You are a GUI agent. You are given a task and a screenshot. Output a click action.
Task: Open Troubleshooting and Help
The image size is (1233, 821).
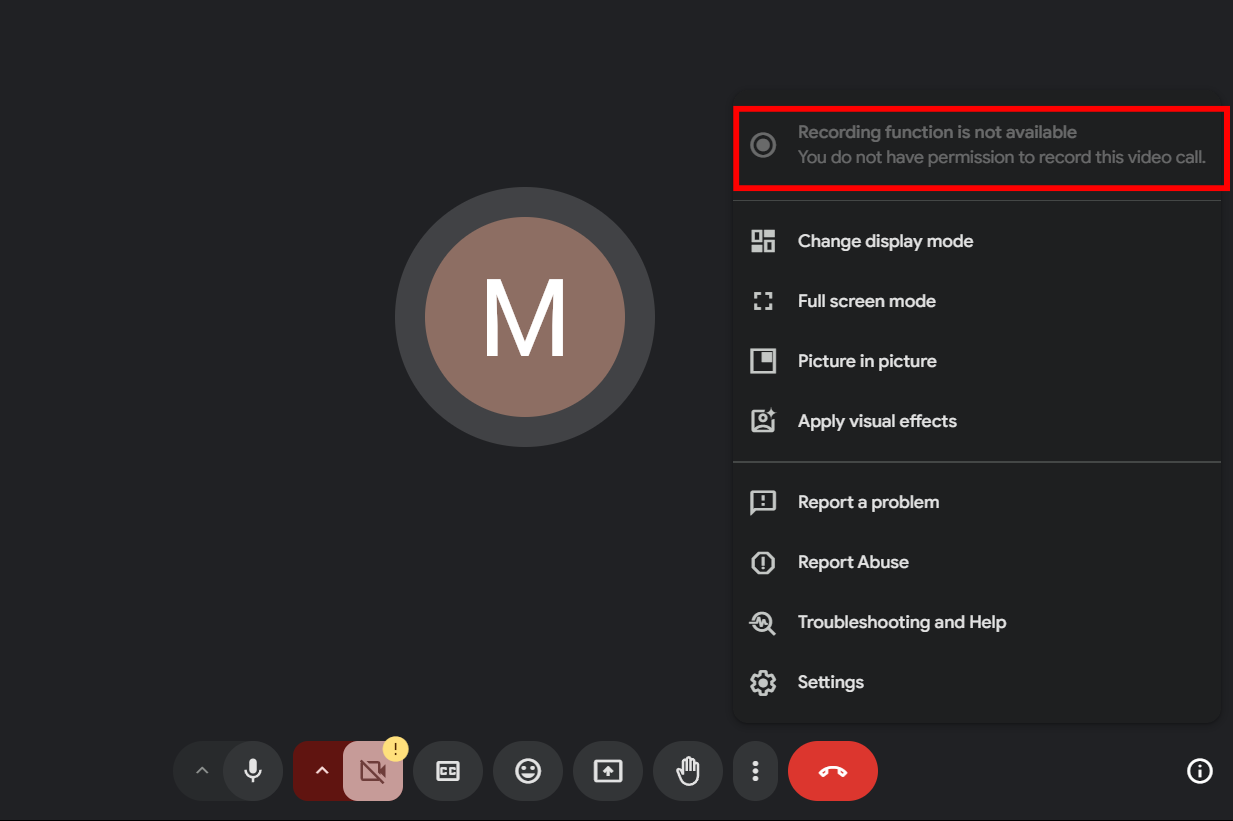pos(977,622)
